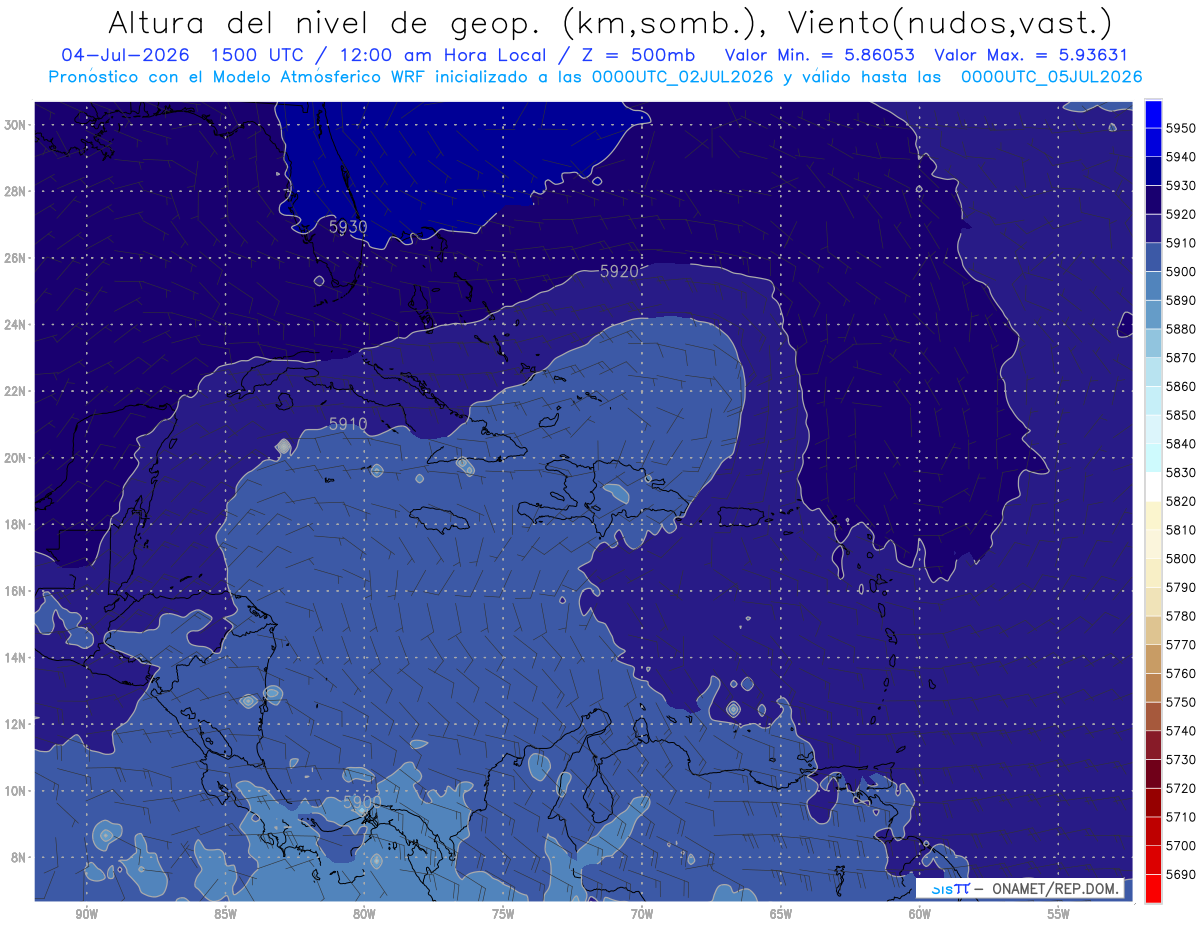
Task: Click the 10N latitude label
Action: pyautogui.click(x=16, y=791)
